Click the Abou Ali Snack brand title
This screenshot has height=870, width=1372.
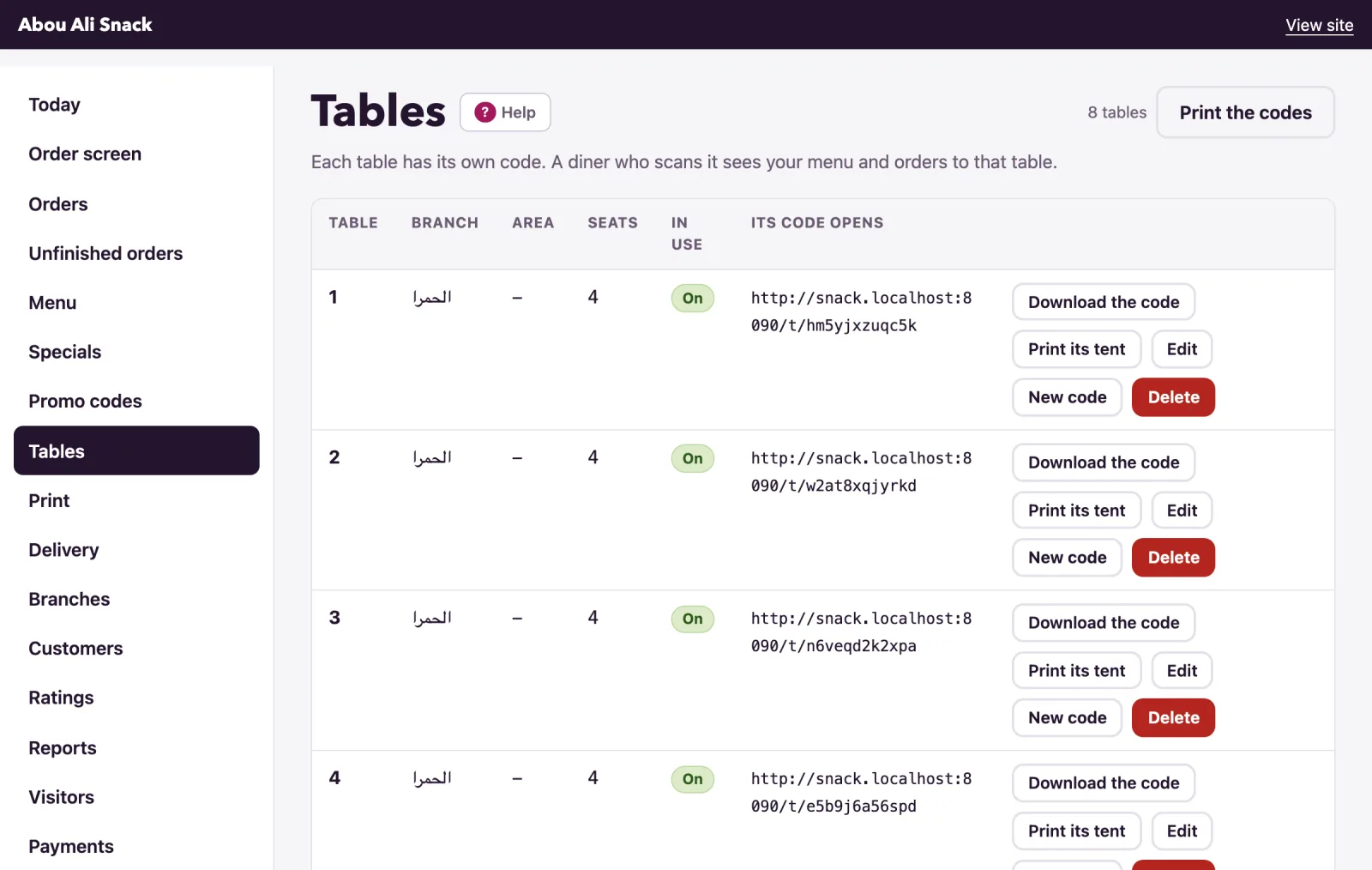point(85,25)
